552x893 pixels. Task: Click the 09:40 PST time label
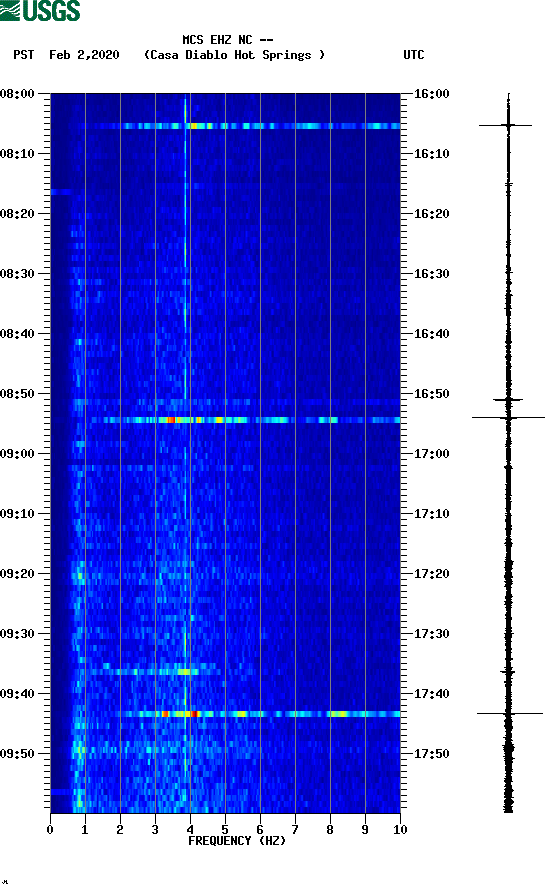pyautogui.click(x=18, y=694)
